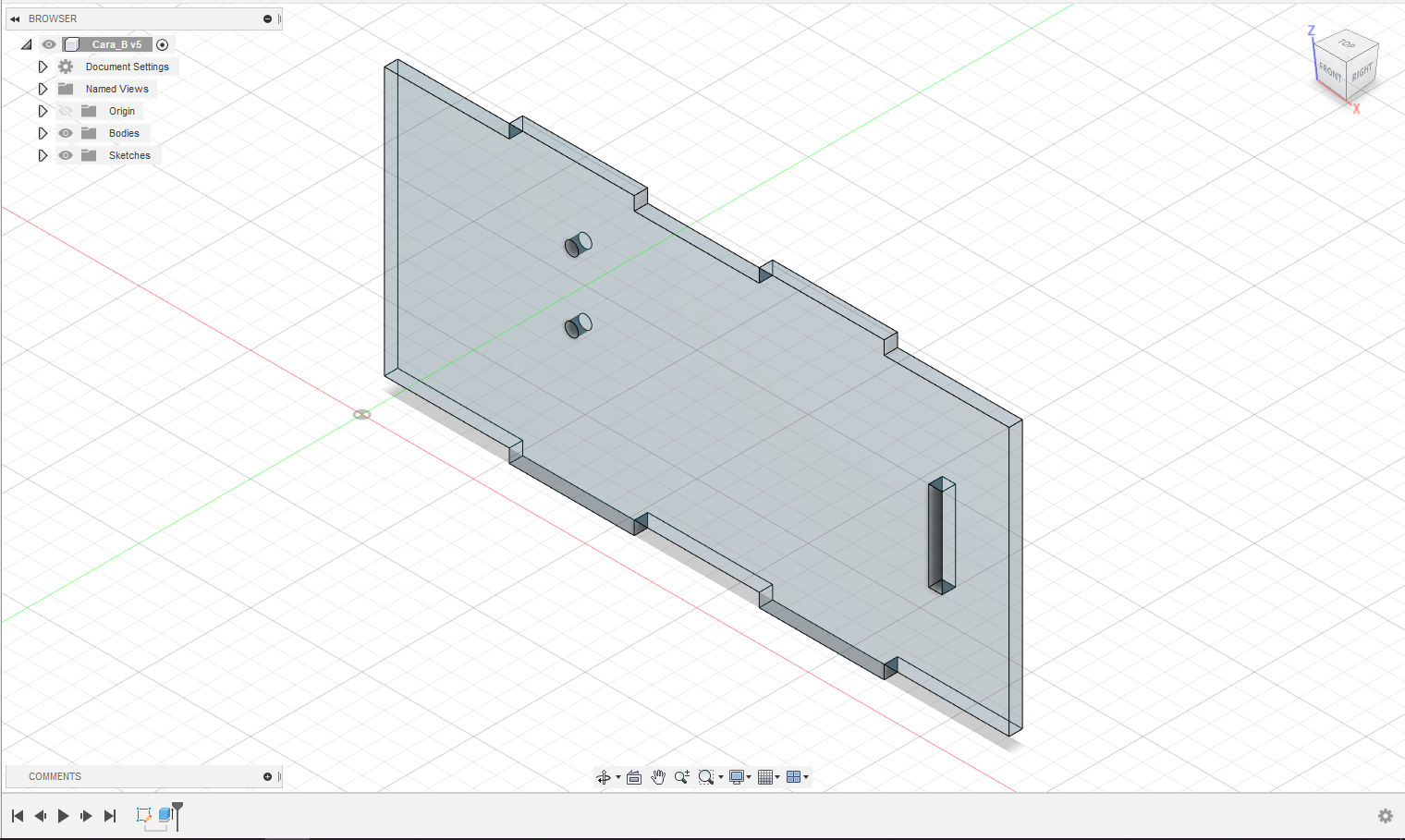1405x840 pixels.
Task: Expand the Document Settings node
Action: point(43,67)
